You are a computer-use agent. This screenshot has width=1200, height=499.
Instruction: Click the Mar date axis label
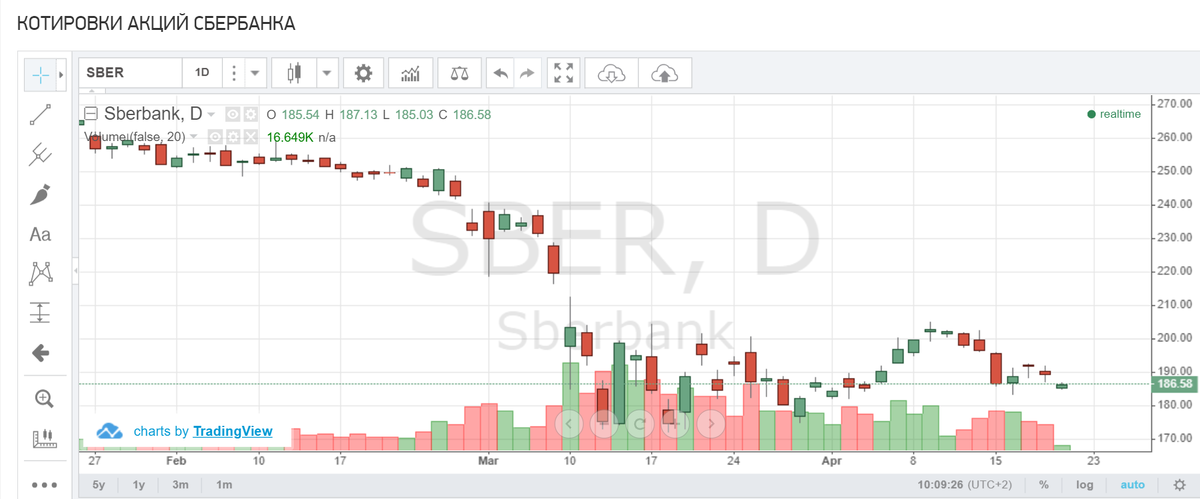coord(488,461)
